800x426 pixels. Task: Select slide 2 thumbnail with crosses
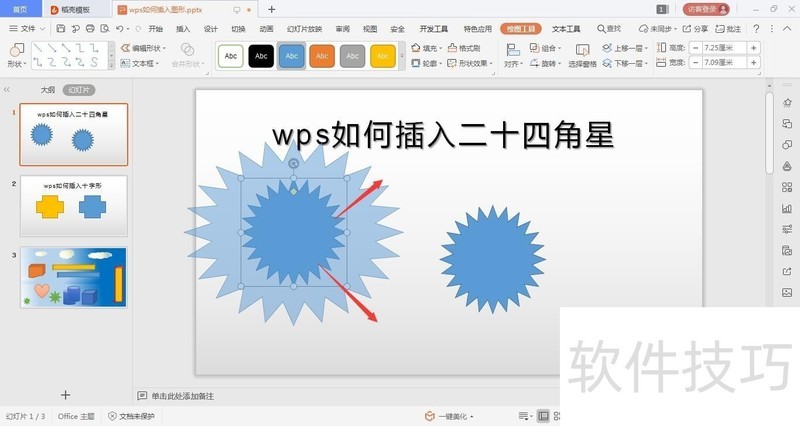73,206
